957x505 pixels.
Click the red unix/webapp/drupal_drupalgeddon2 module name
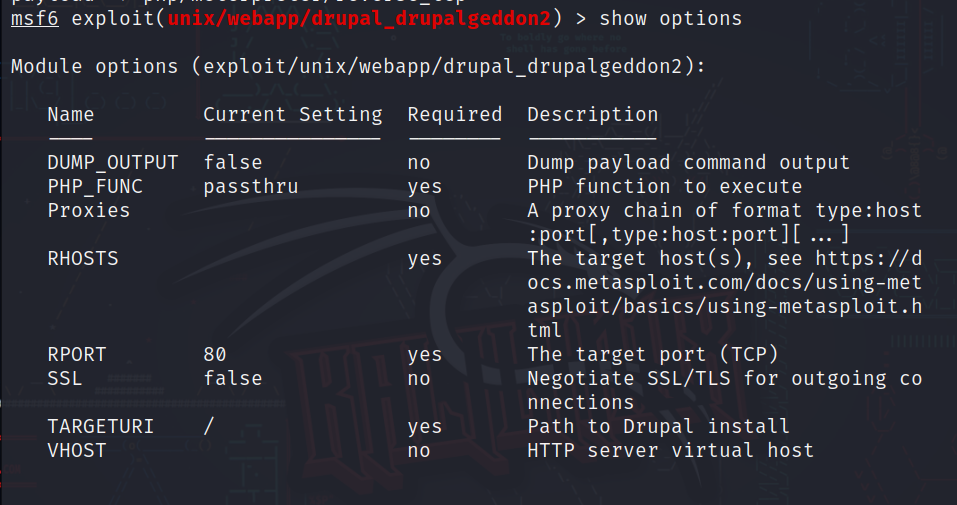coord(359,19)
